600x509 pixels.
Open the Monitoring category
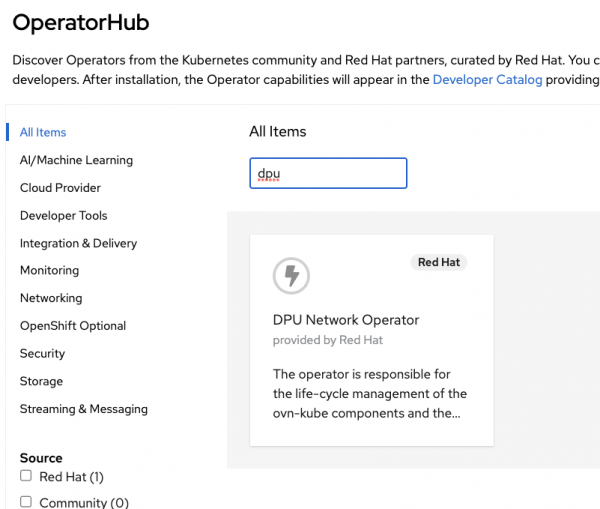(49, 270)
